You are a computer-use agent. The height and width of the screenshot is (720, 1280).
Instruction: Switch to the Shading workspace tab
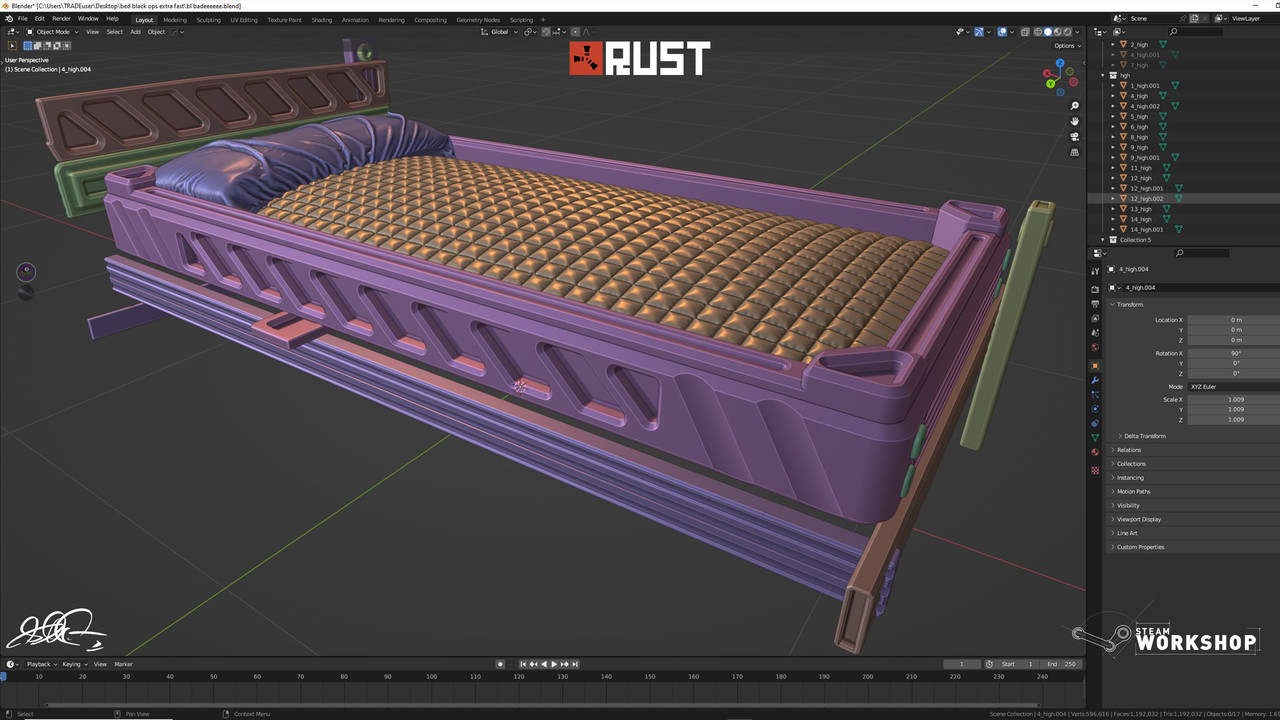pos(321,20)
